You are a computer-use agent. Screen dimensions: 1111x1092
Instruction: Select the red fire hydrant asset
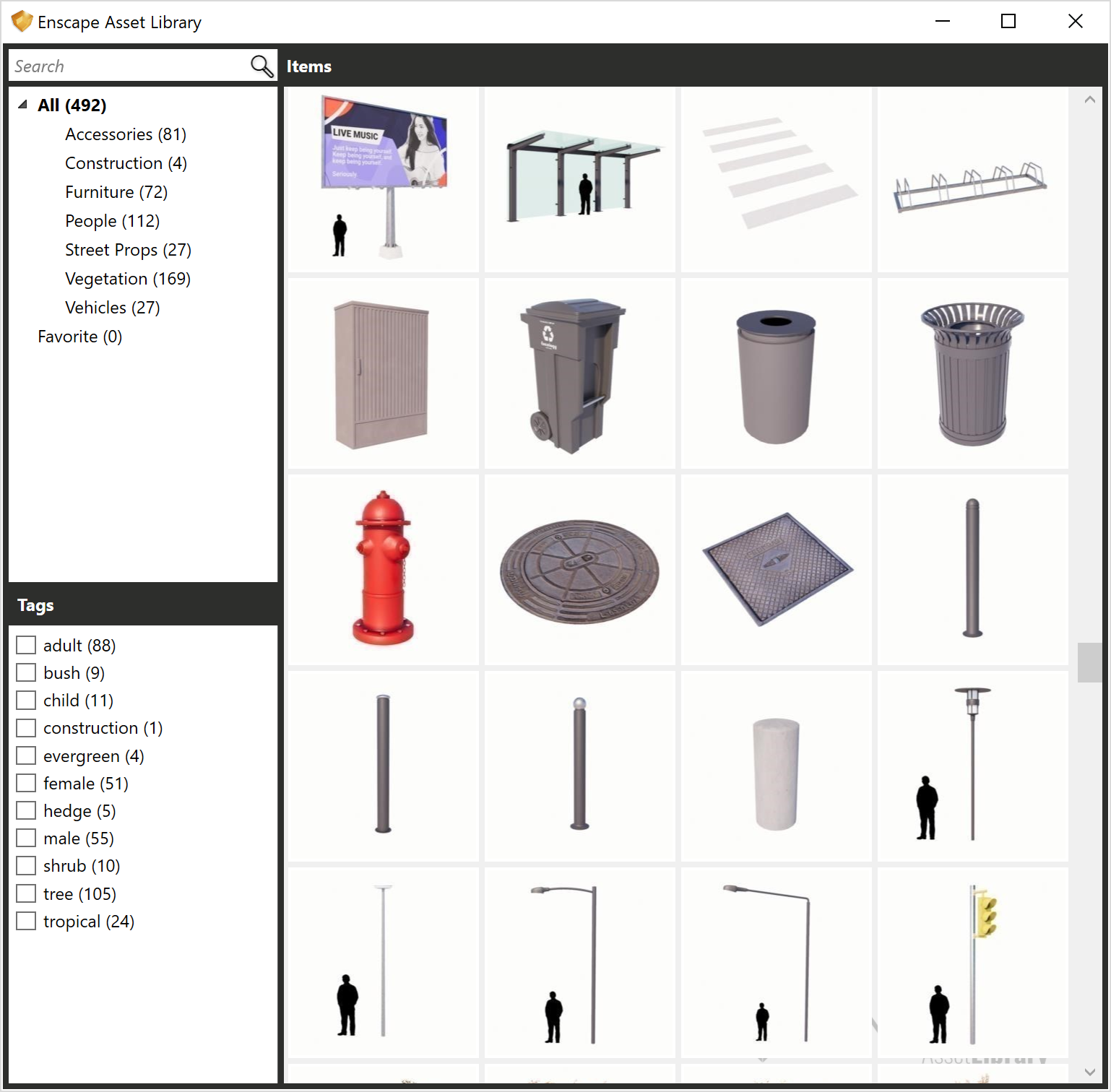click(382, 568)
